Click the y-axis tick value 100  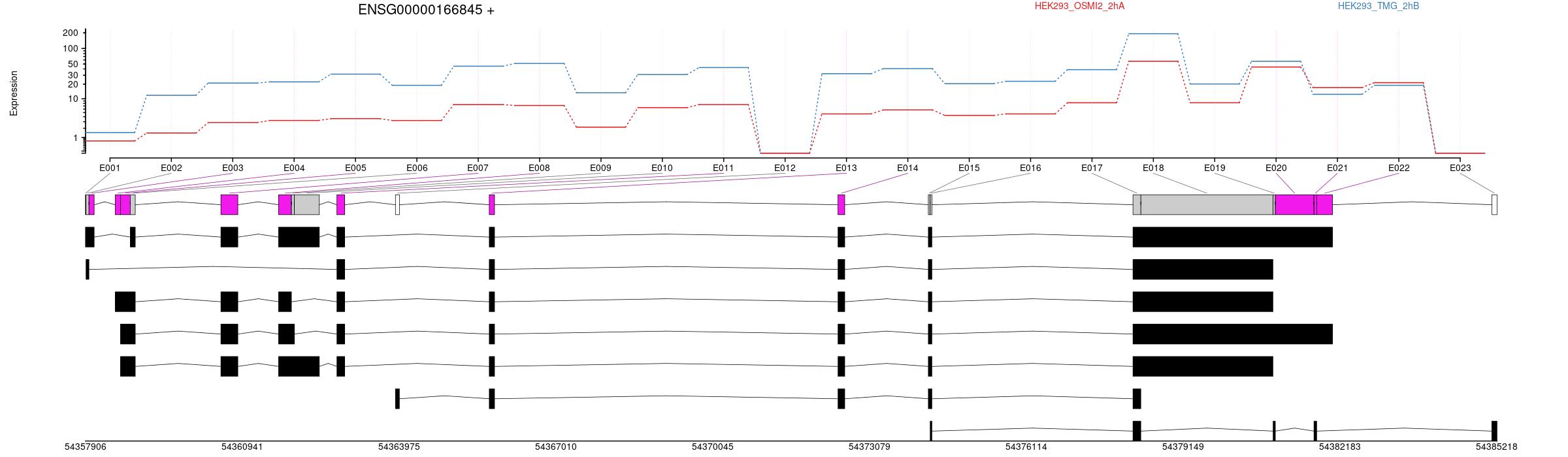point(71,49)
